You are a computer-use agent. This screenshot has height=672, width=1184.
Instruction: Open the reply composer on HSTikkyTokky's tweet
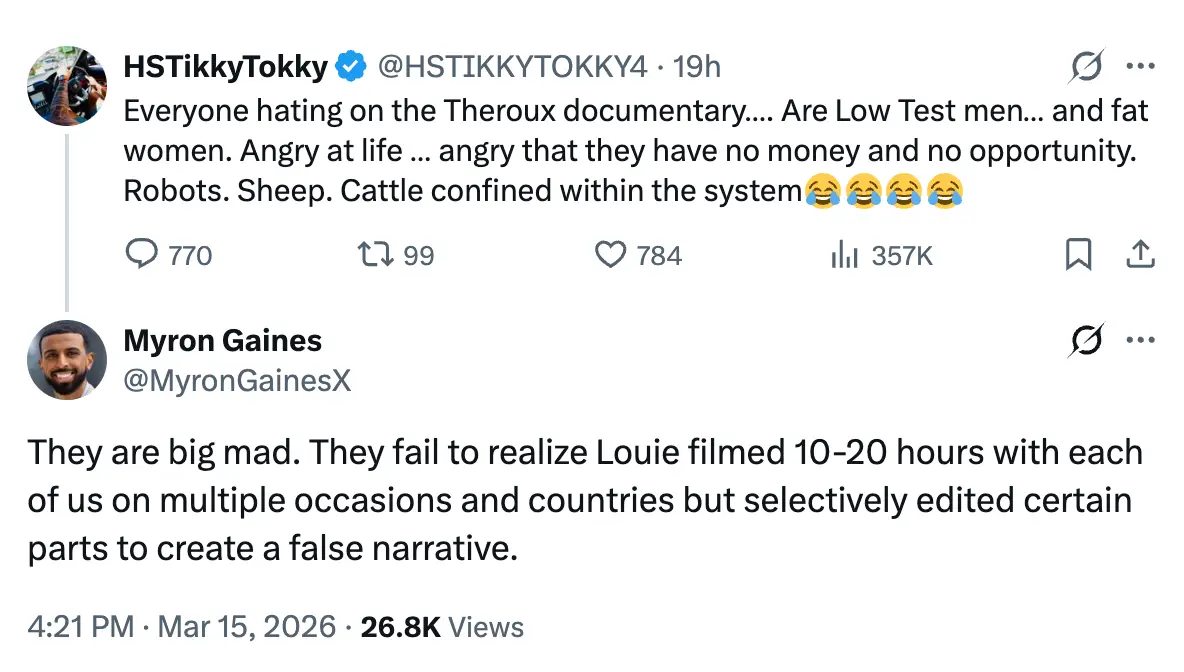142,255
